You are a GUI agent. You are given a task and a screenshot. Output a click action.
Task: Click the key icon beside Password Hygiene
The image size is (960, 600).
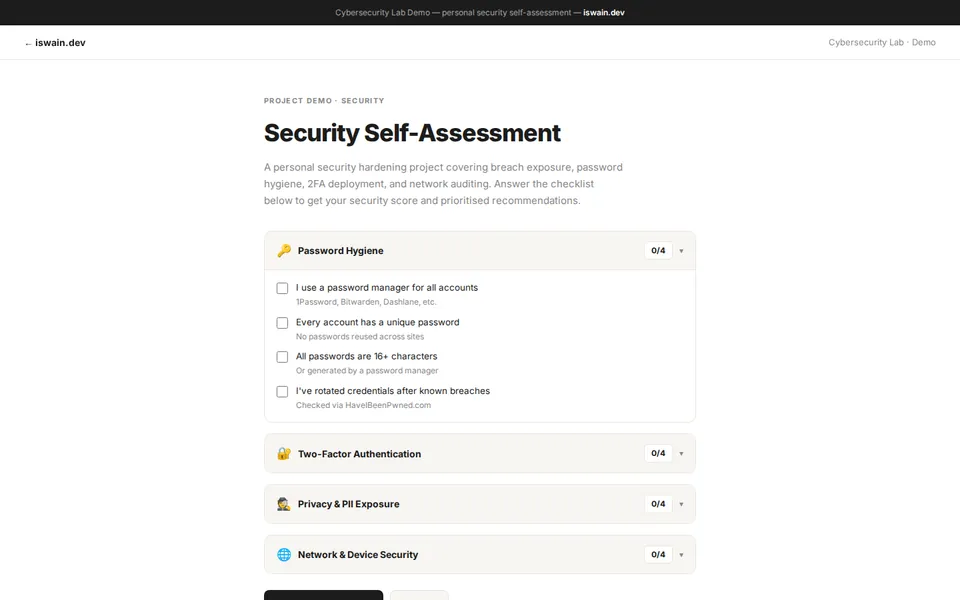click(x=283, y=250)
